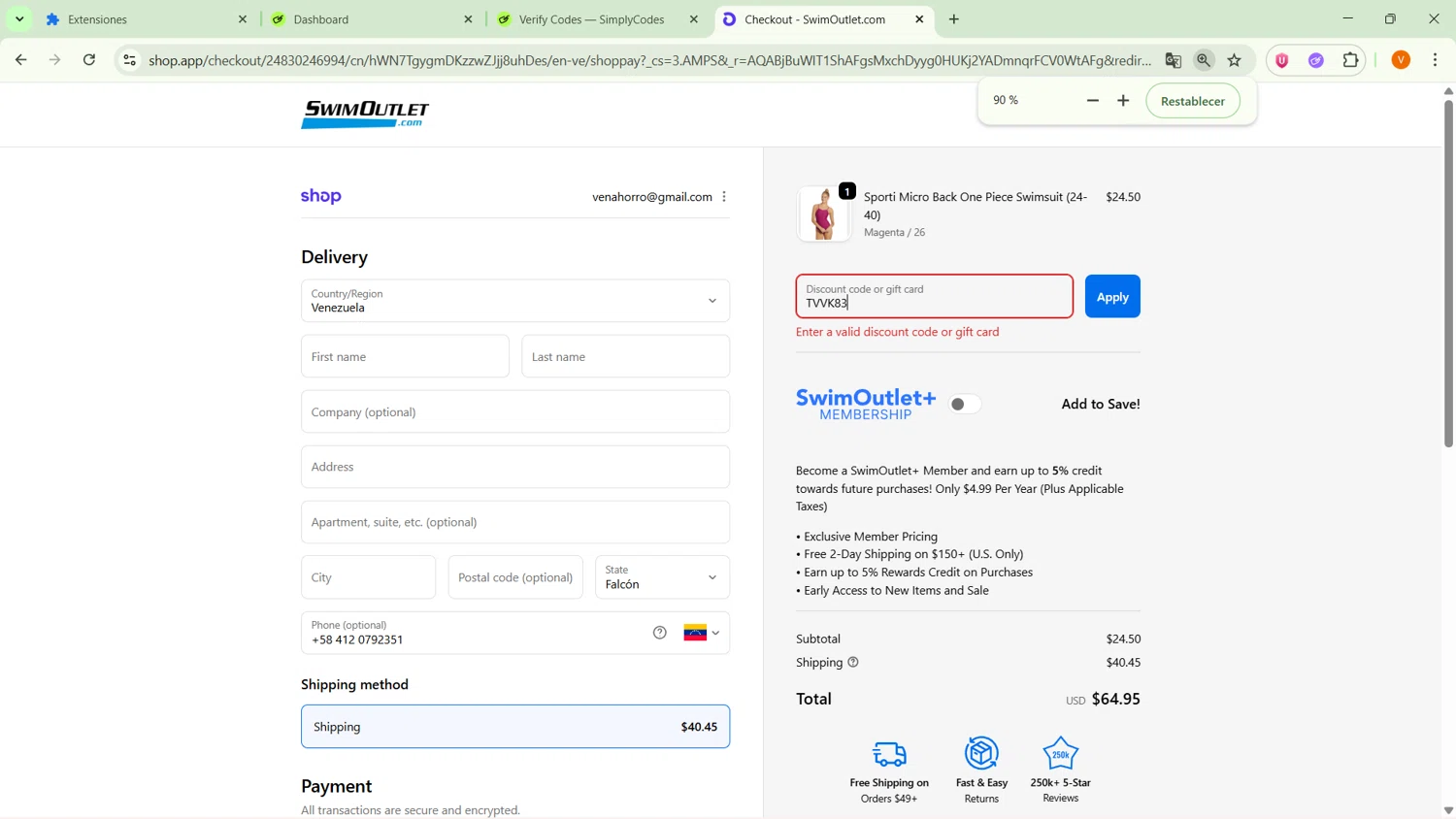
Task: Open the tab search dropdown arrow
Action: (x=19, y=19)
